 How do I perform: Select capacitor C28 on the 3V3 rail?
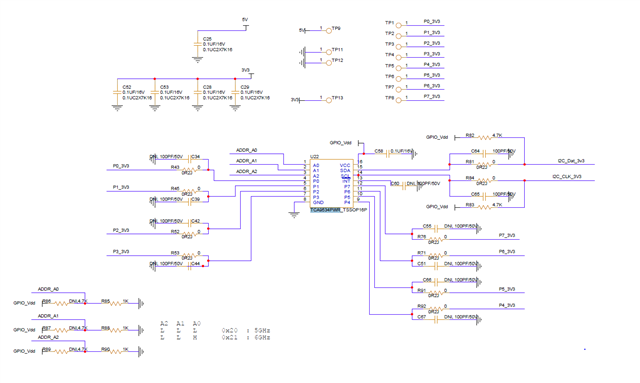tap(198, 92)
